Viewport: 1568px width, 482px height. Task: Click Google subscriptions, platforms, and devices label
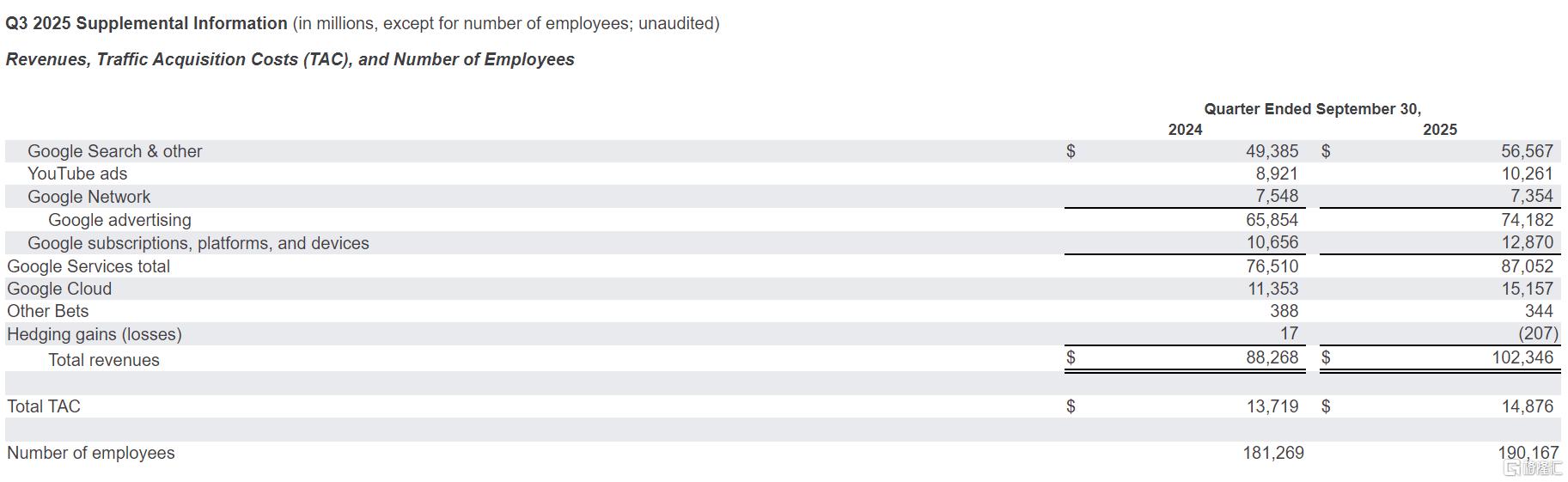(198, 243)
